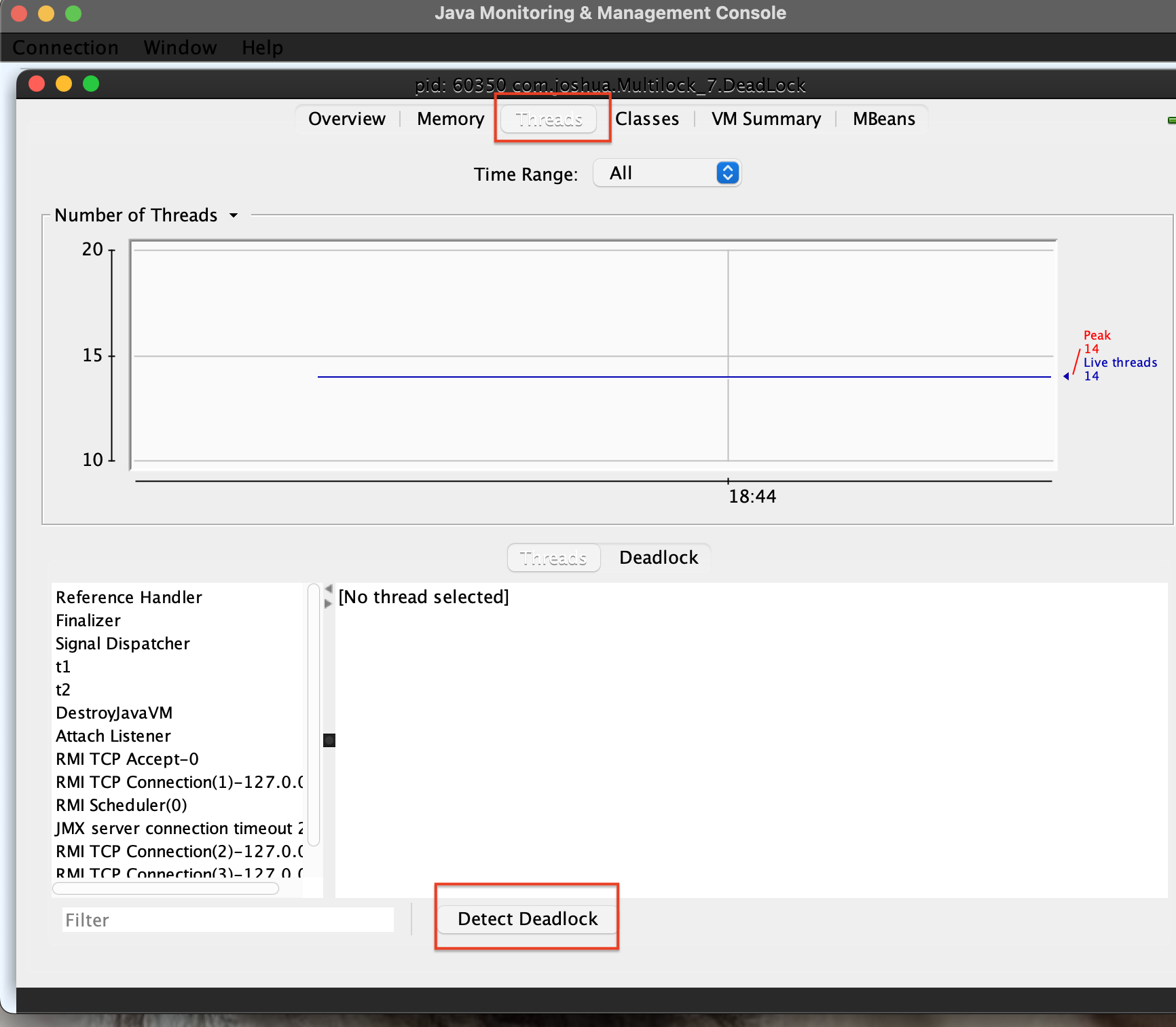Open the Time Range dropdown
The image size is (1176, 1027).
(x=666, y=173)
